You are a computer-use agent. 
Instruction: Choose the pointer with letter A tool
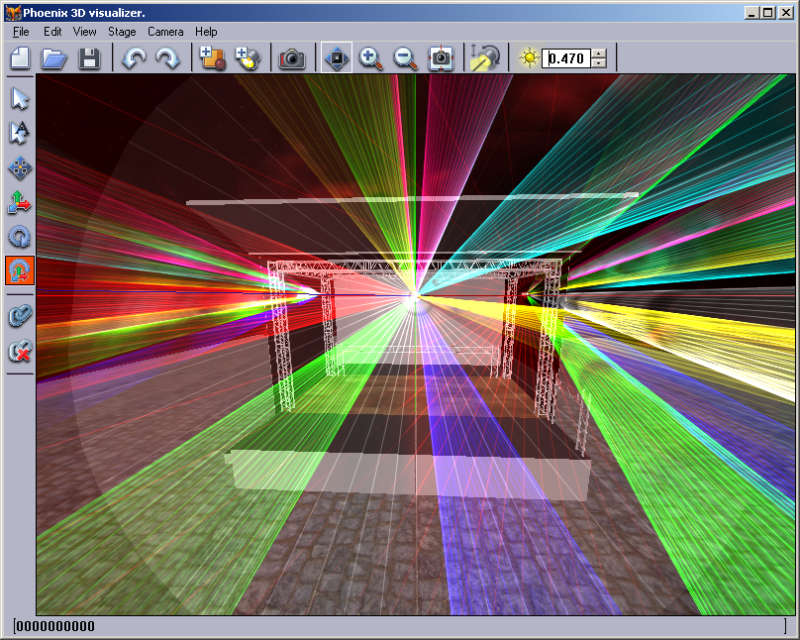(x=20, y=133)
